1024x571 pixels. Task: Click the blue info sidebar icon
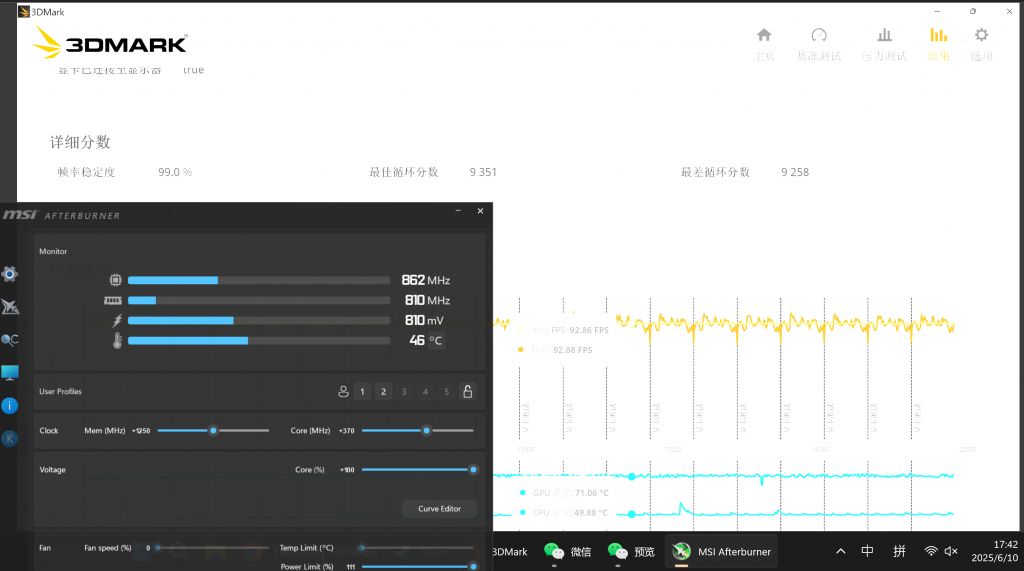[x=9, y=405]
